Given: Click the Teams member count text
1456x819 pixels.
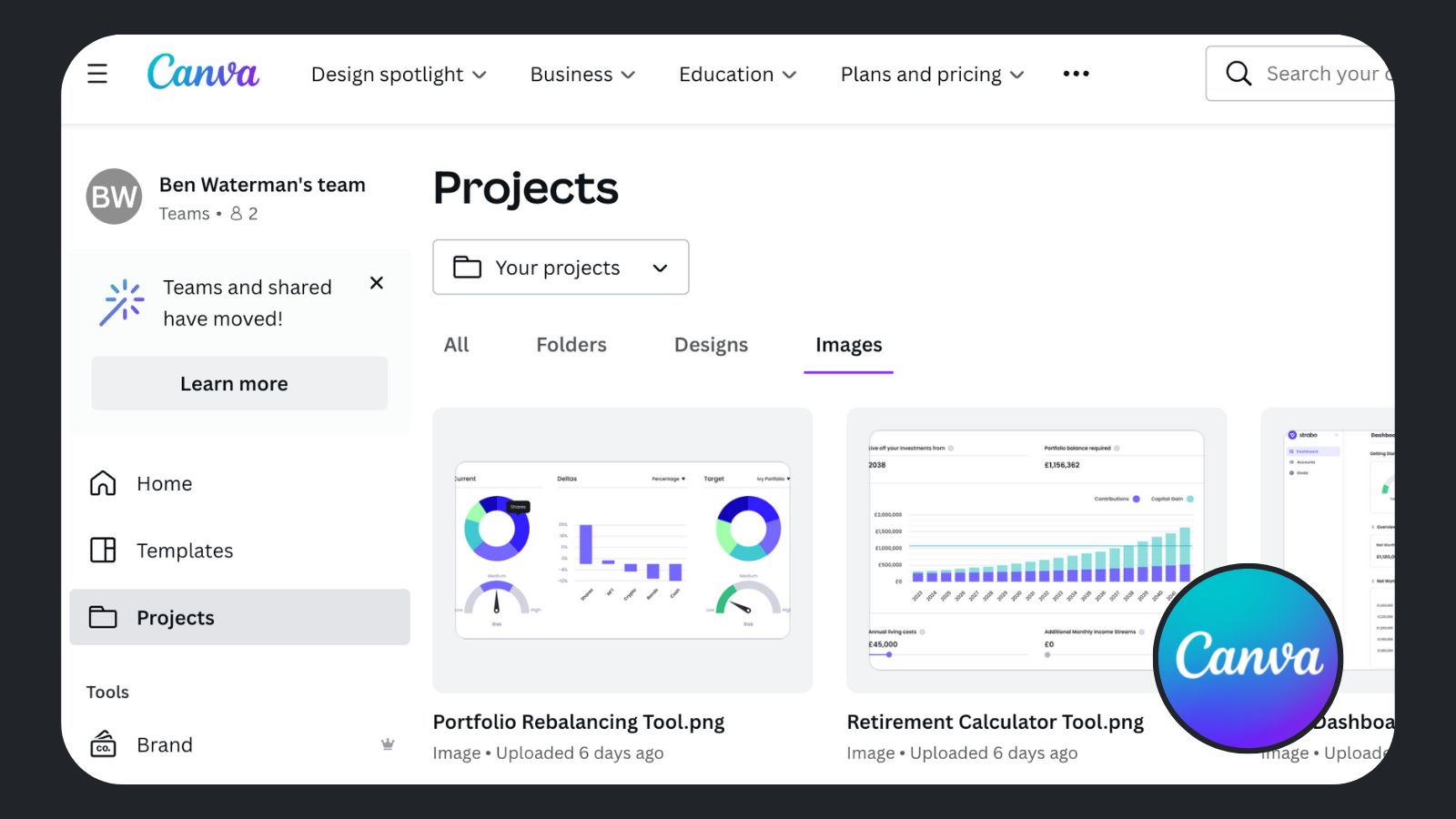Looking at the screenshot, I should point(208,213).
